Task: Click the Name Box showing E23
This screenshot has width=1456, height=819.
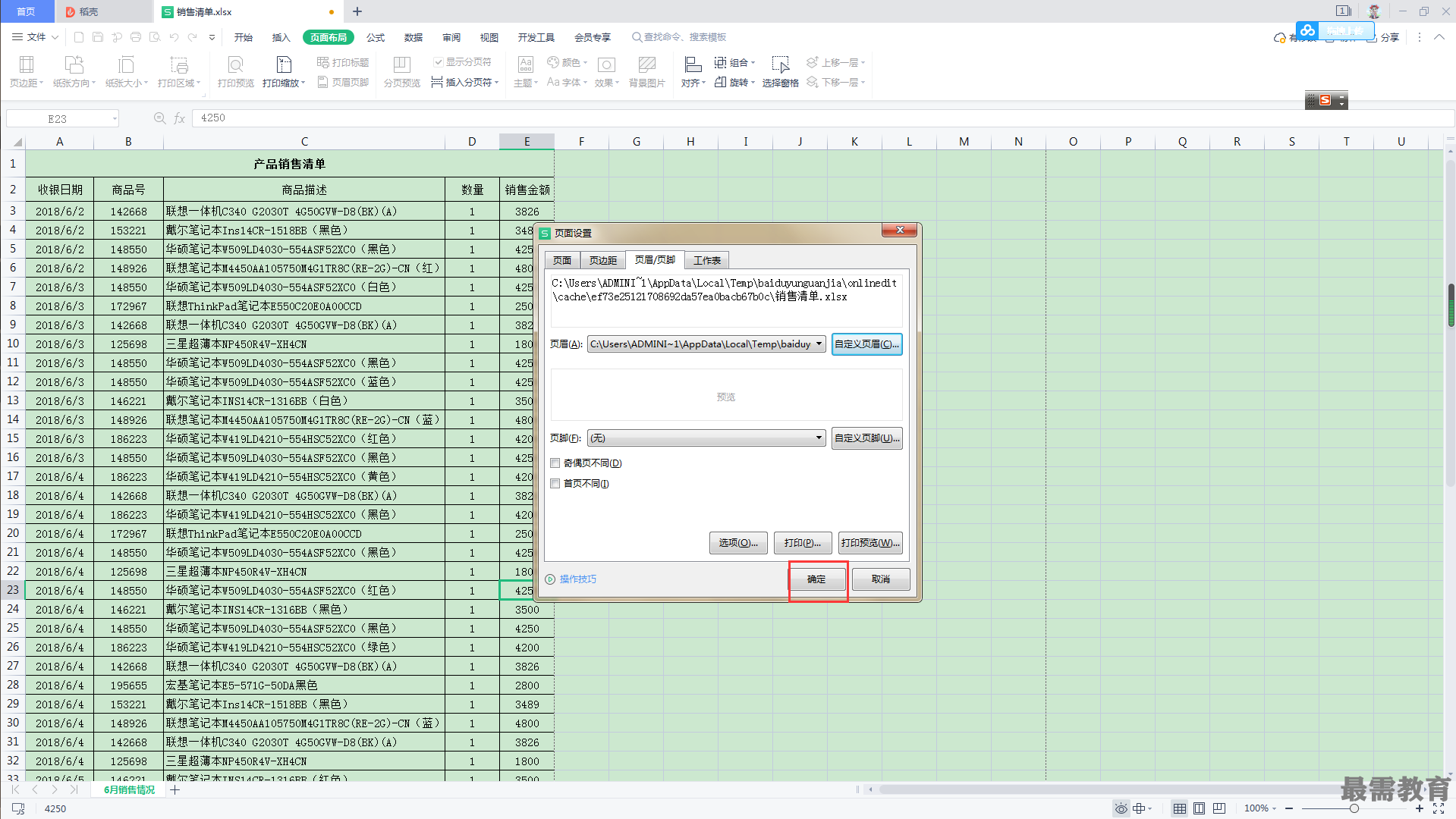Action: tap(62, 118)
